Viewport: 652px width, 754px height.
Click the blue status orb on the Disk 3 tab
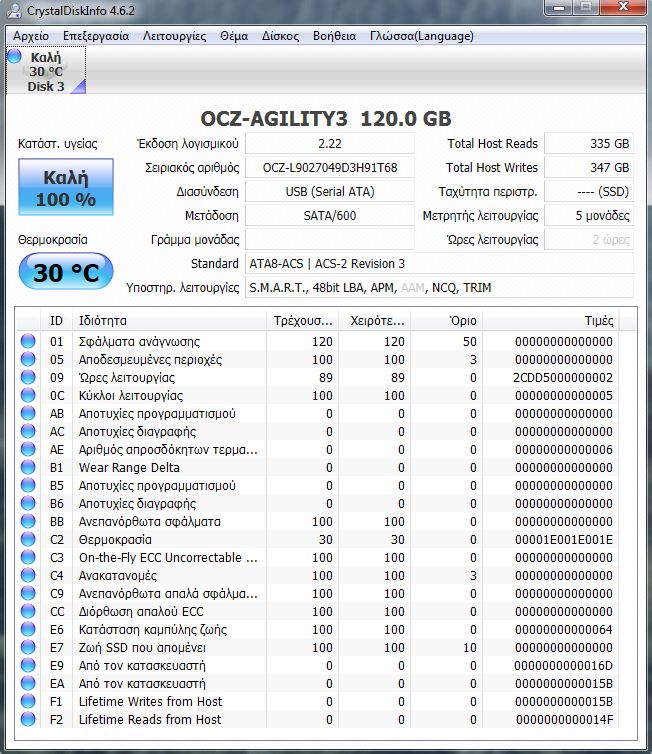point(14,56)
